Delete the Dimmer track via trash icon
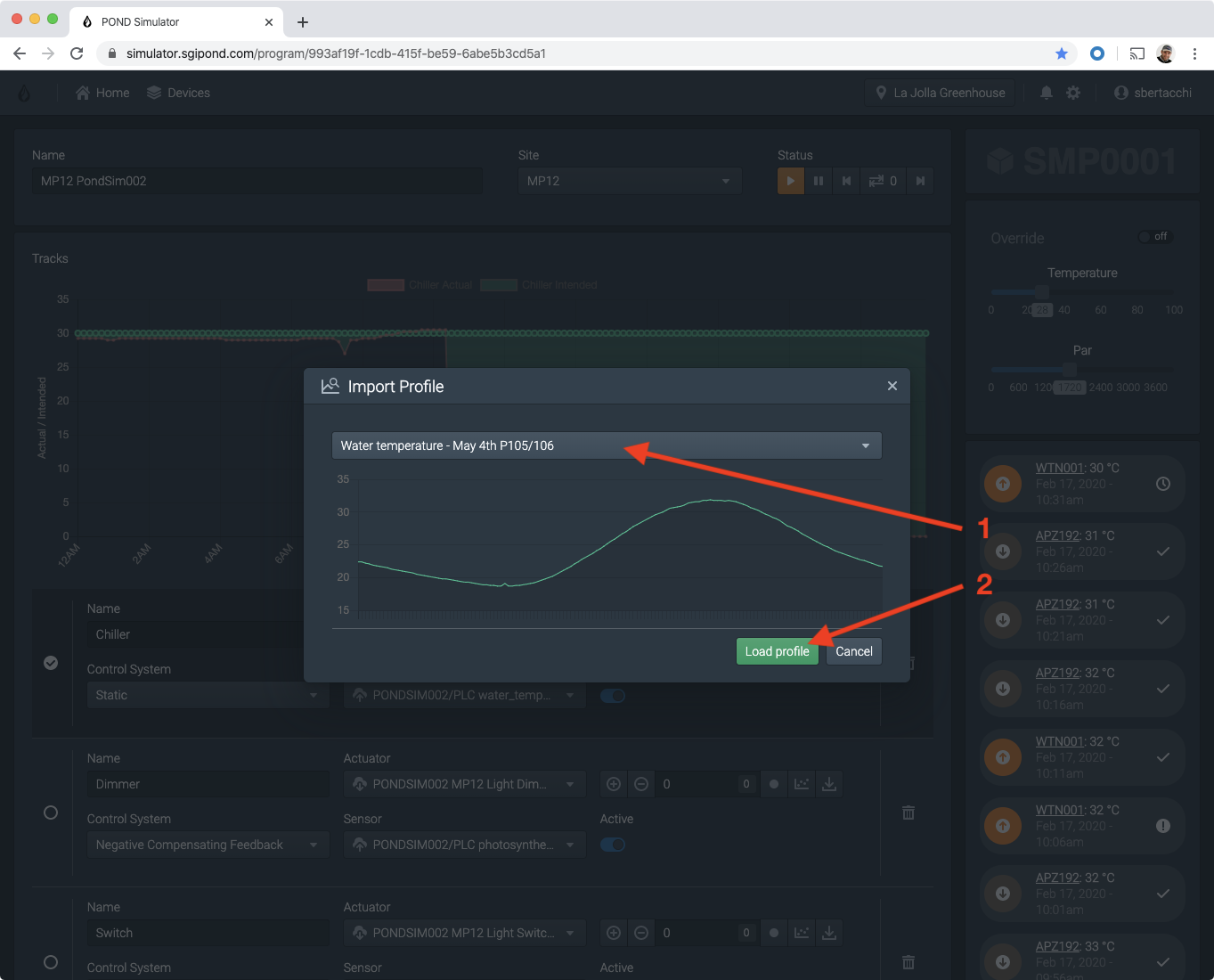1214x980 pixels. coord(908,813)
